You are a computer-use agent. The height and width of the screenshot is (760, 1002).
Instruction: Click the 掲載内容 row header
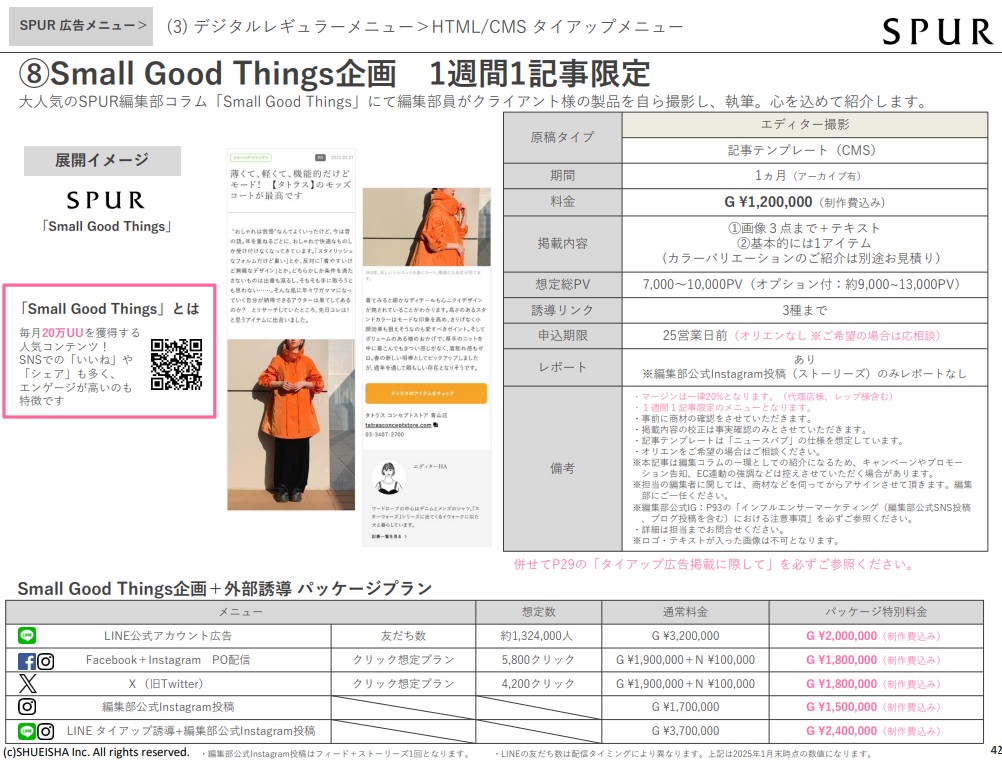coord(562,244)
